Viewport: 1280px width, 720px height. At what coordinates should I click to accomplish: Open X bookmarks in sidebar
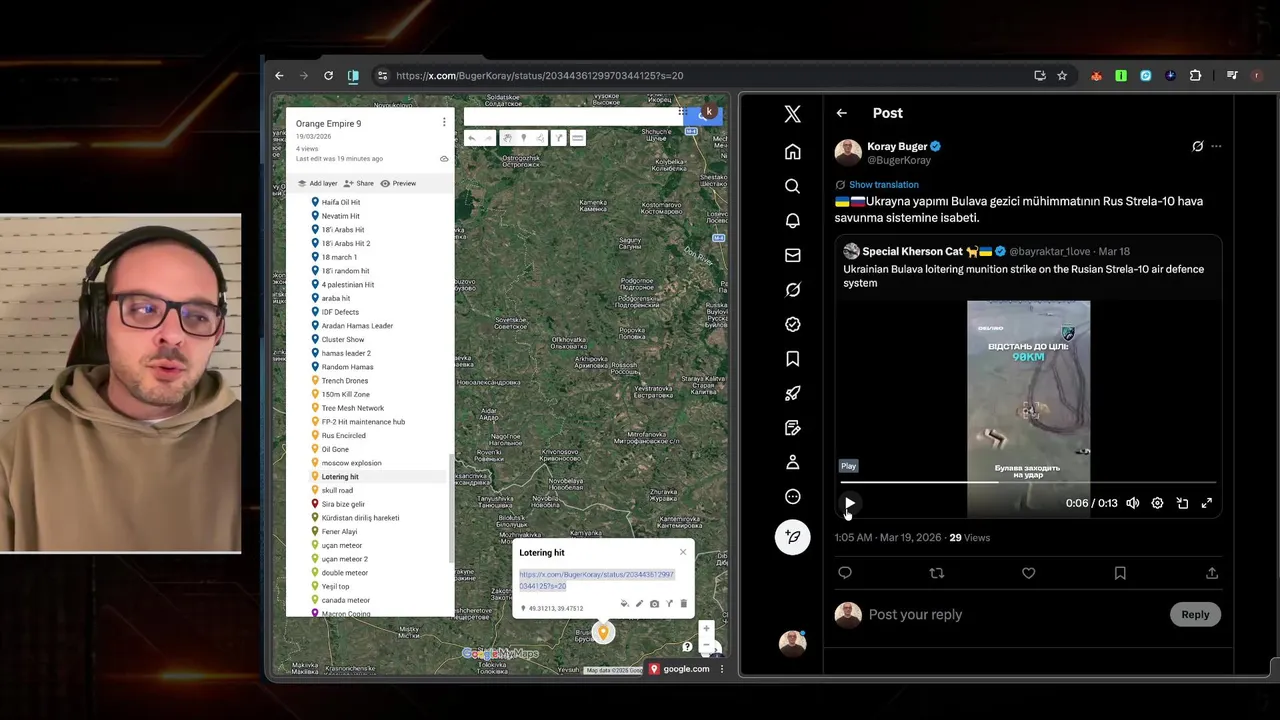[x=792, y=358]
